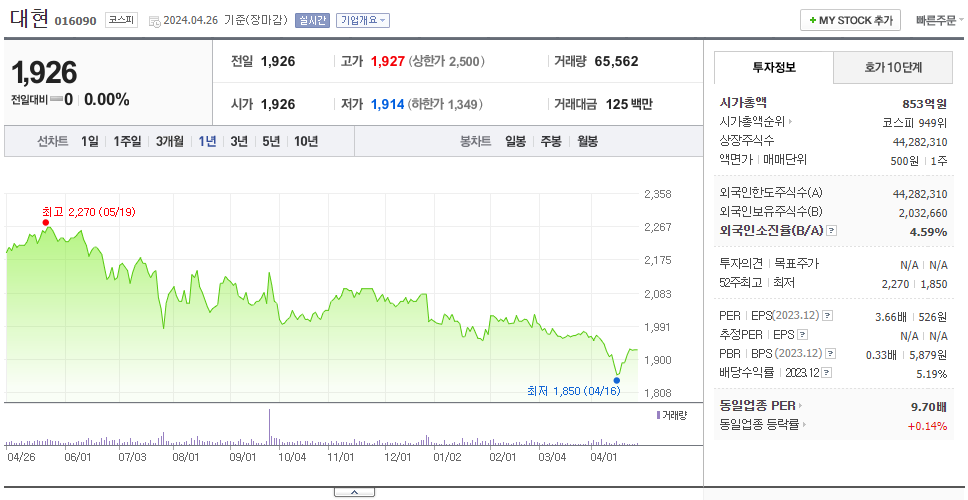The image size is (968, 500).
Task: Open help icon next to 추정PER EPS
Action: tap(802, 335)
